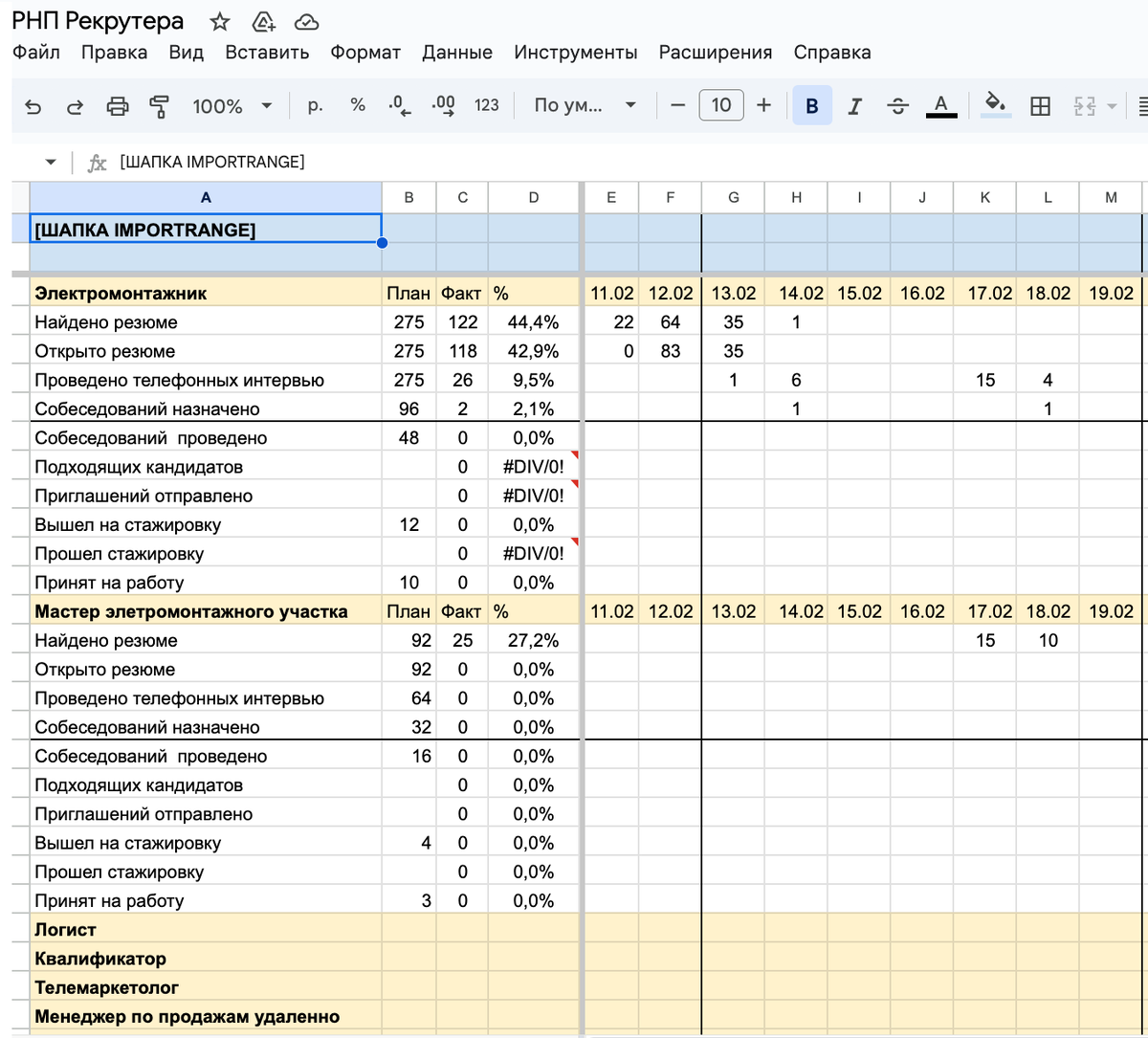The image size is (1148, 1038).
Task: Select Менеджер по продажам удаленно cell
Action: click(206, 1017)
